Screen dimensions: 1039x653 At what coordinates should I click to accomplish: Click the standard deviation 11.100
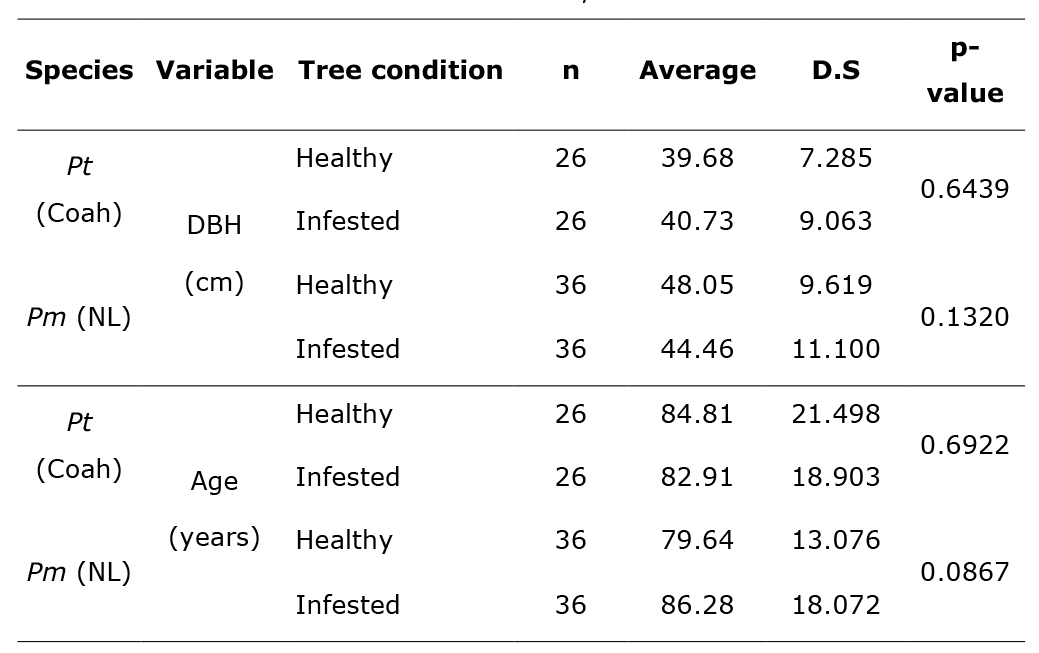(x=836, y=349)
